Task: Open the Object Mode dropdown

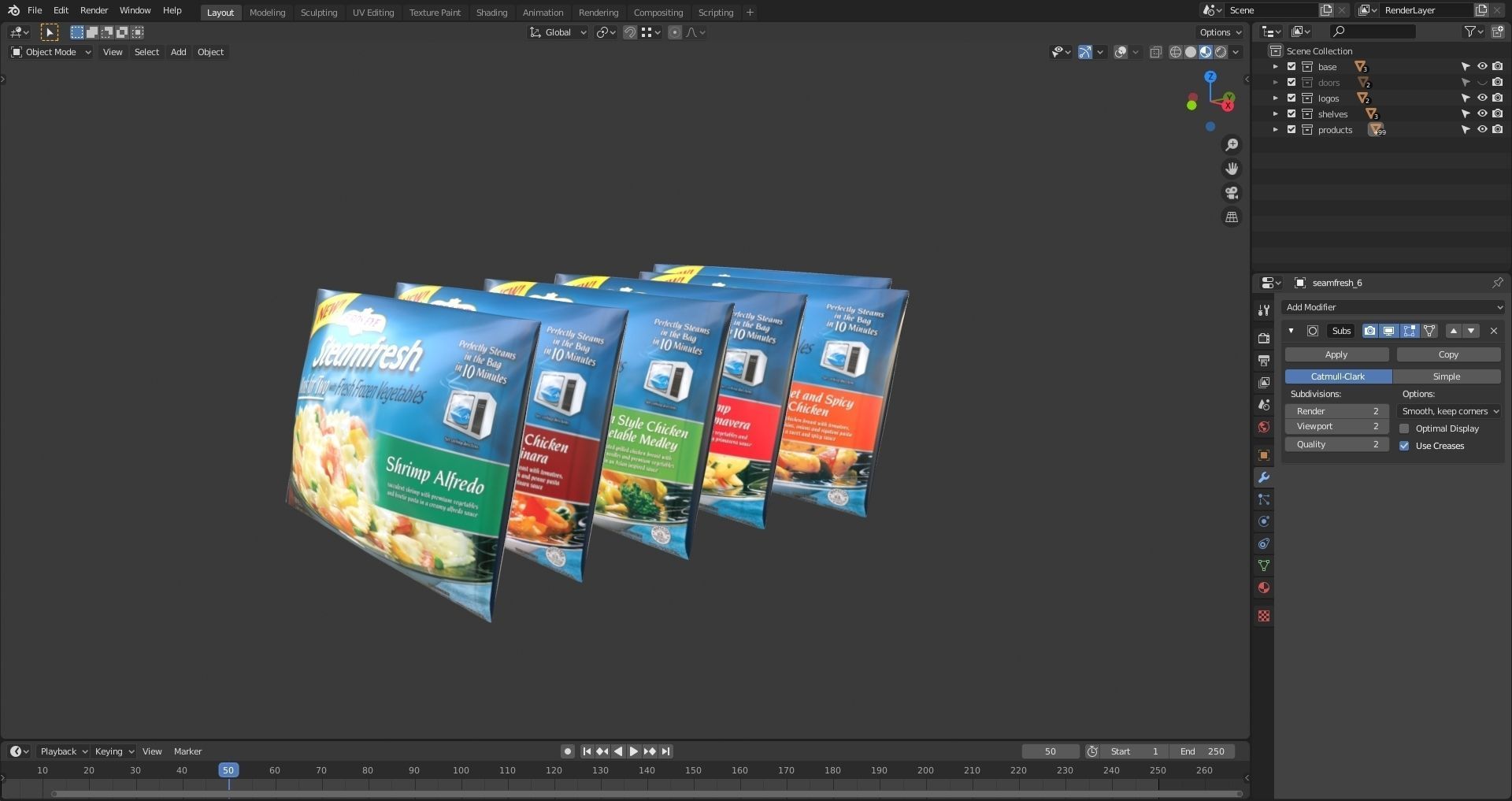Action: 51,52
